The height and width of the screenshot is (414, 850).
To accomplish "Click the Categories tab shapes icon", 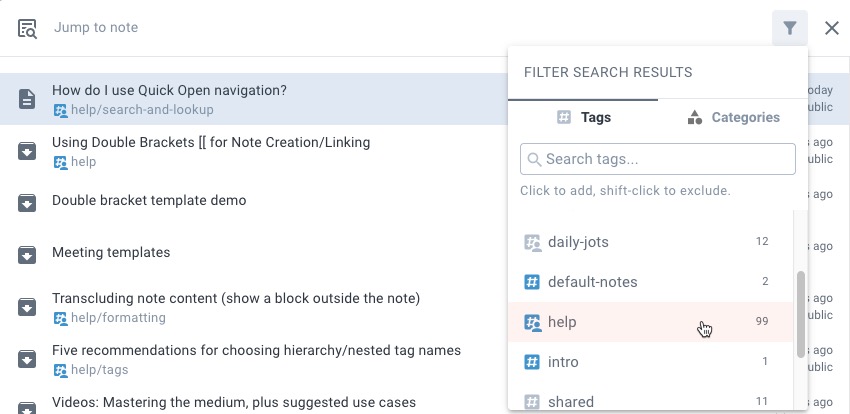I will point(694,117).
